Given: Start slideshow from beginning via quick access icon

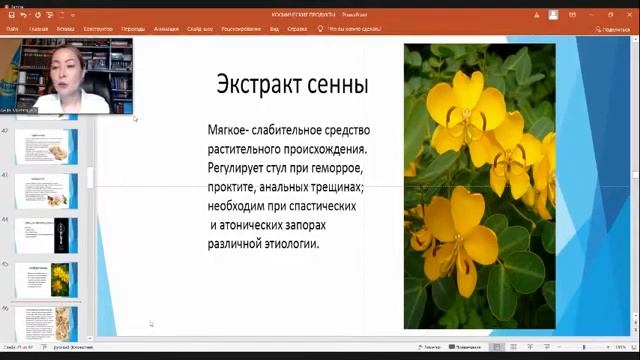Looking at the screenshot, I should pos(50,15).
